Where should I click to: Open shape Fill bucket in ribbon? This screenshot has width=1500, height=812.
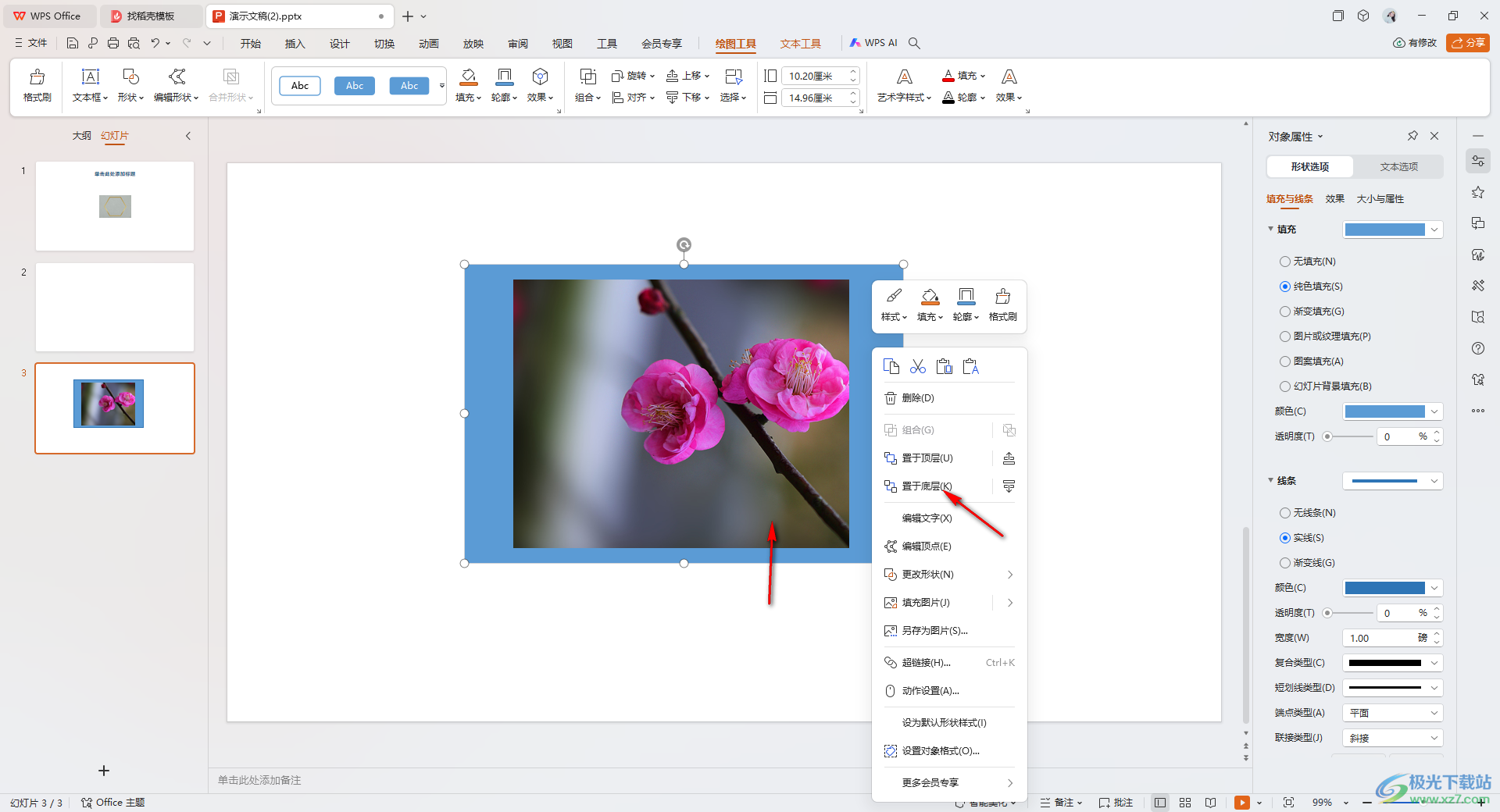468,85
